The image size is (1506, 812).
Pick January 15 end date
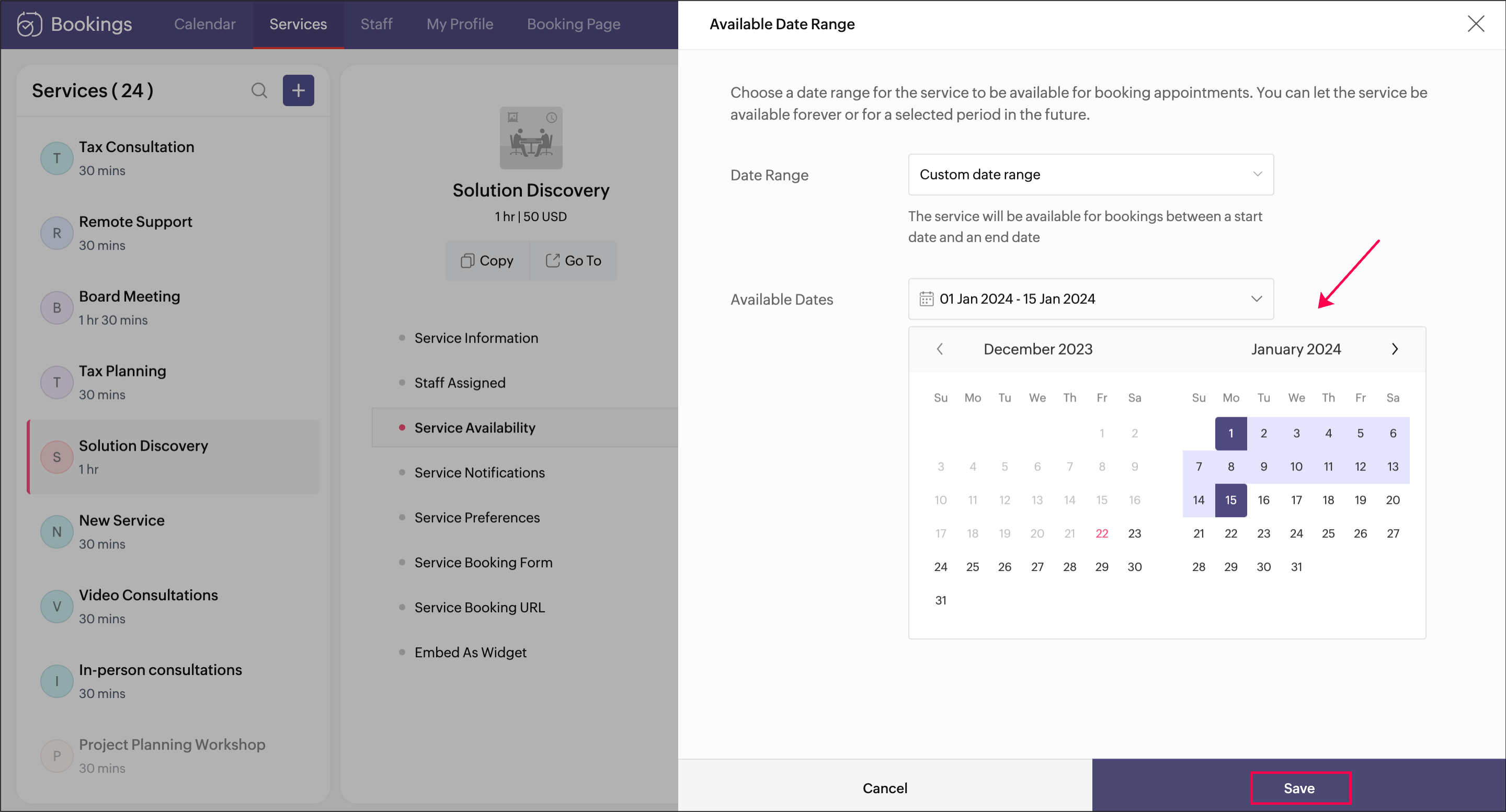tap(1230, 500)
